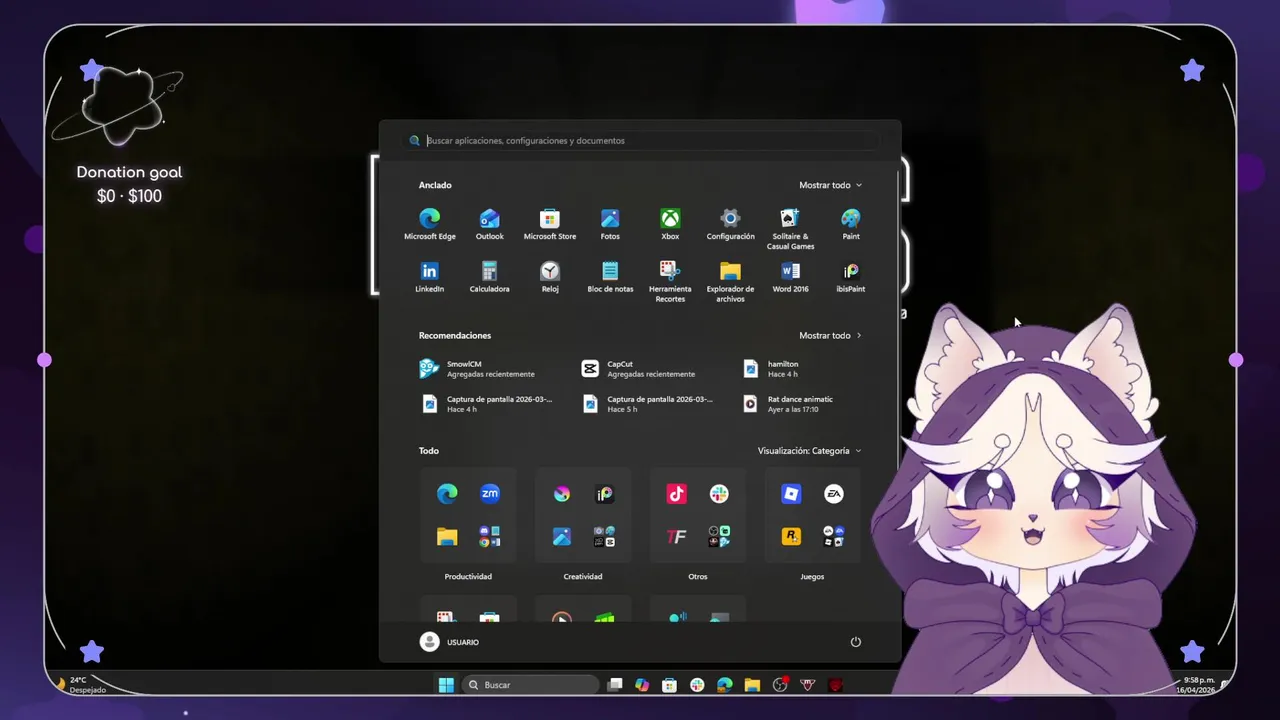Launch Rockstar Games in Juegos
Screen dimensions: 1280x720
[x=791, y=537]
